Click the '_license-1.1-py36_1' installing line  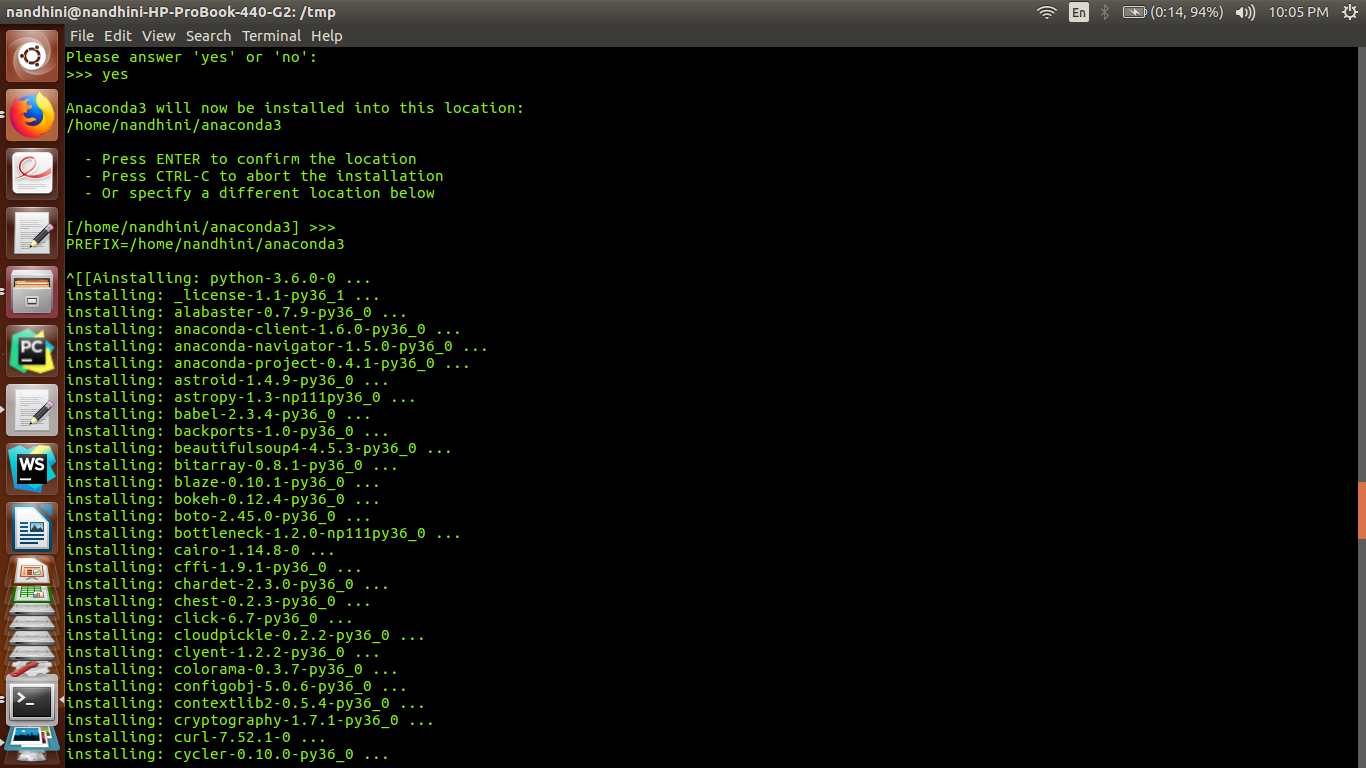[223, 295]
